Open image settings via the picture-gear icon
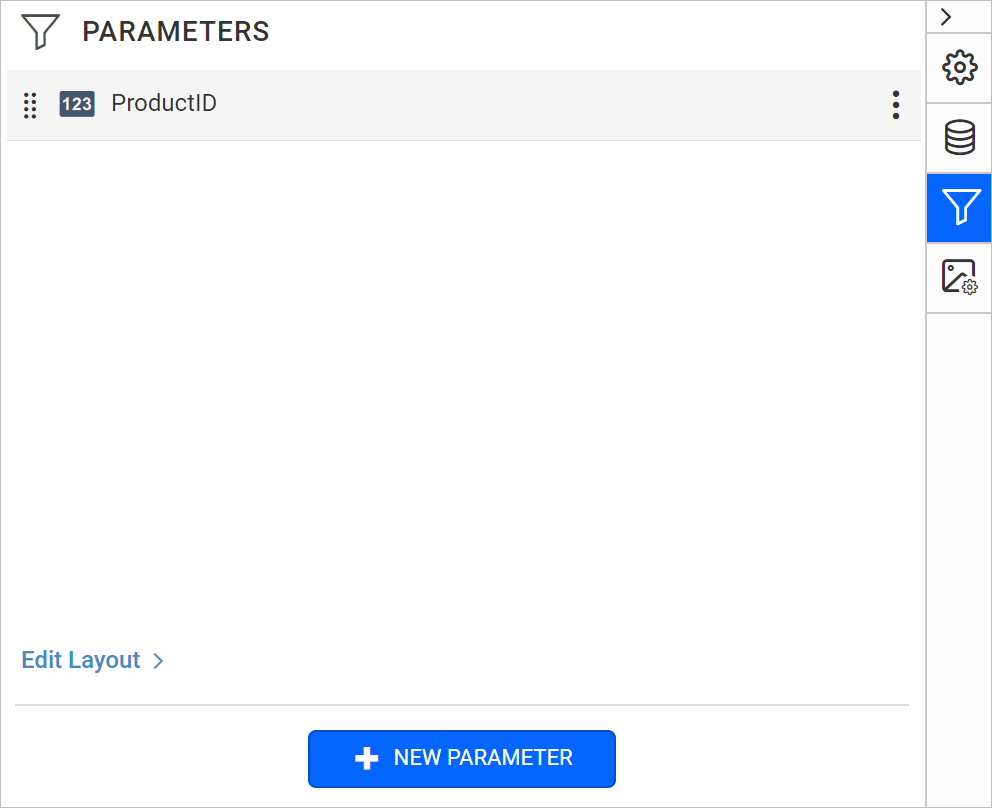This screenshot has width=992, height=808. pos(959,277)
